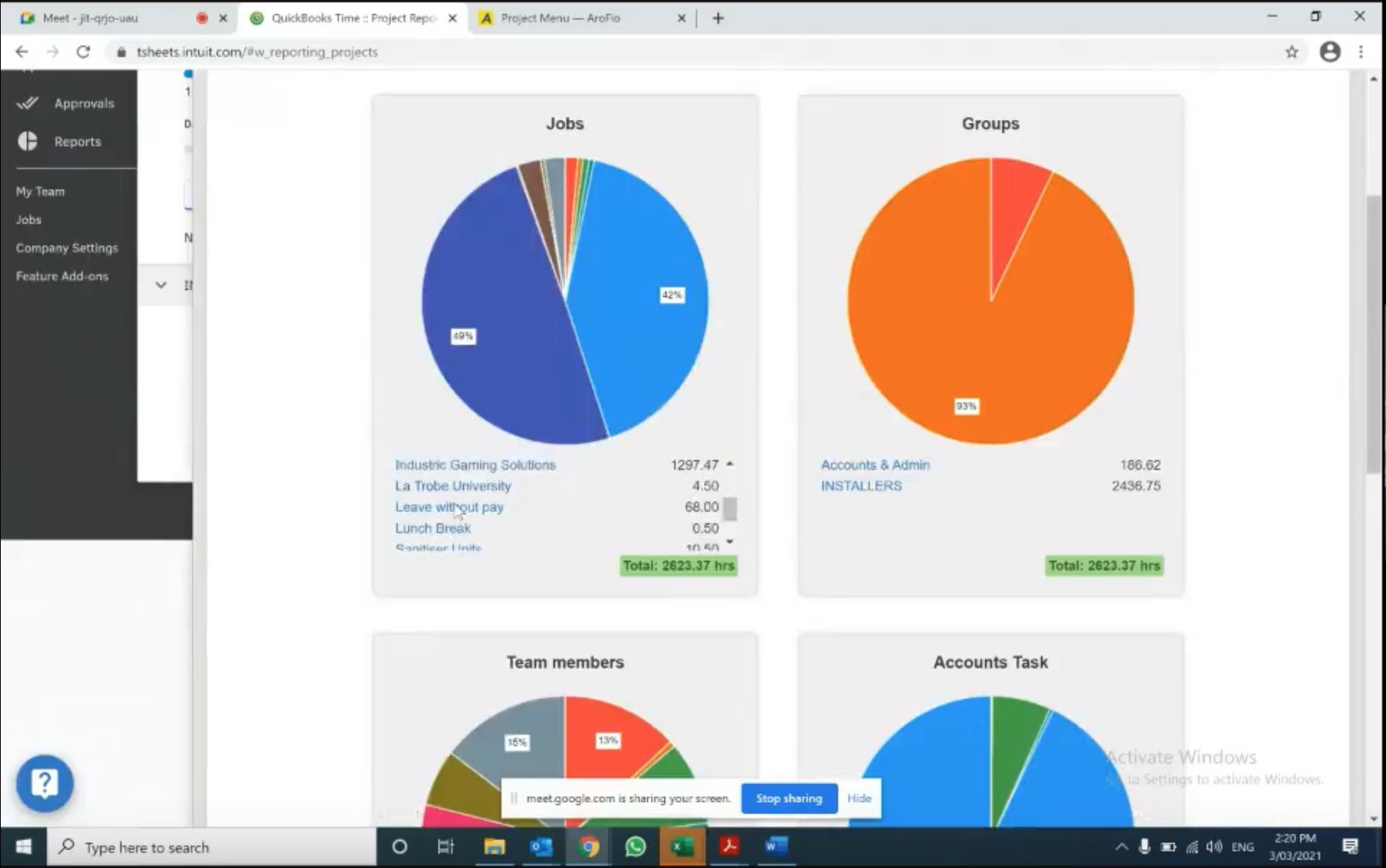Viewport: 1386px width, 868px height.
Task: Open WhatsApp from the taskbar
Action: 635,847
